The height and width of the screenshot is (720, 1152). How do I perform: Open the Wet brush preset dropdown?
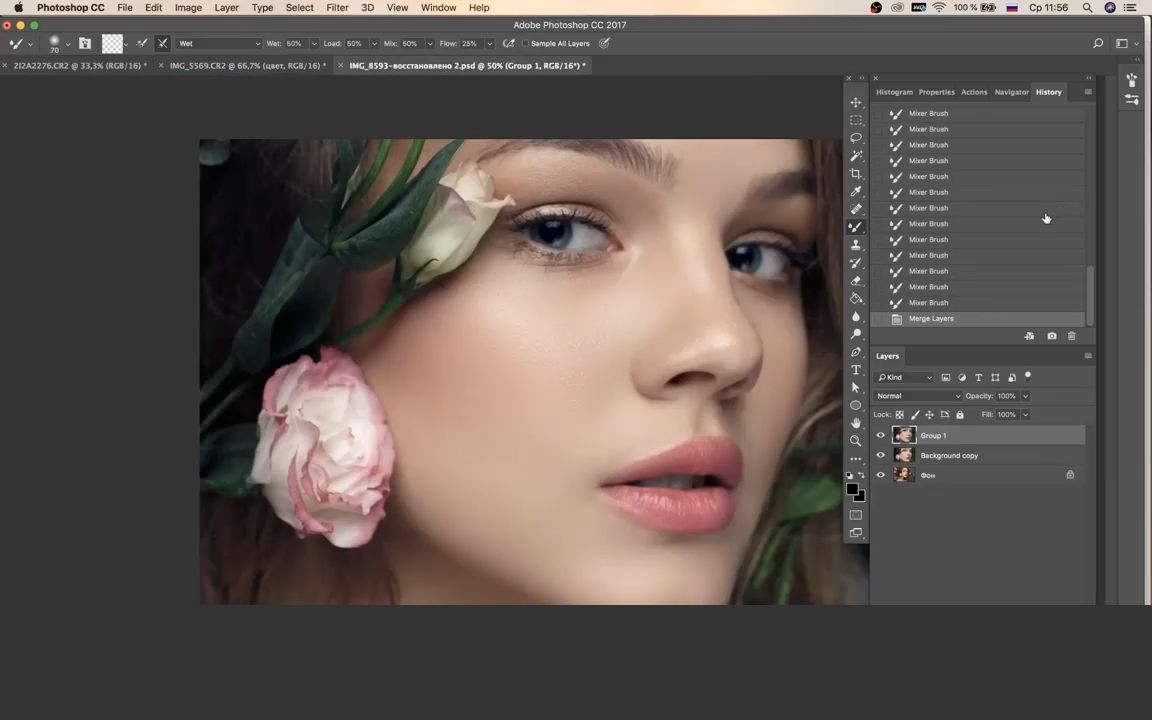click(218, 44)
